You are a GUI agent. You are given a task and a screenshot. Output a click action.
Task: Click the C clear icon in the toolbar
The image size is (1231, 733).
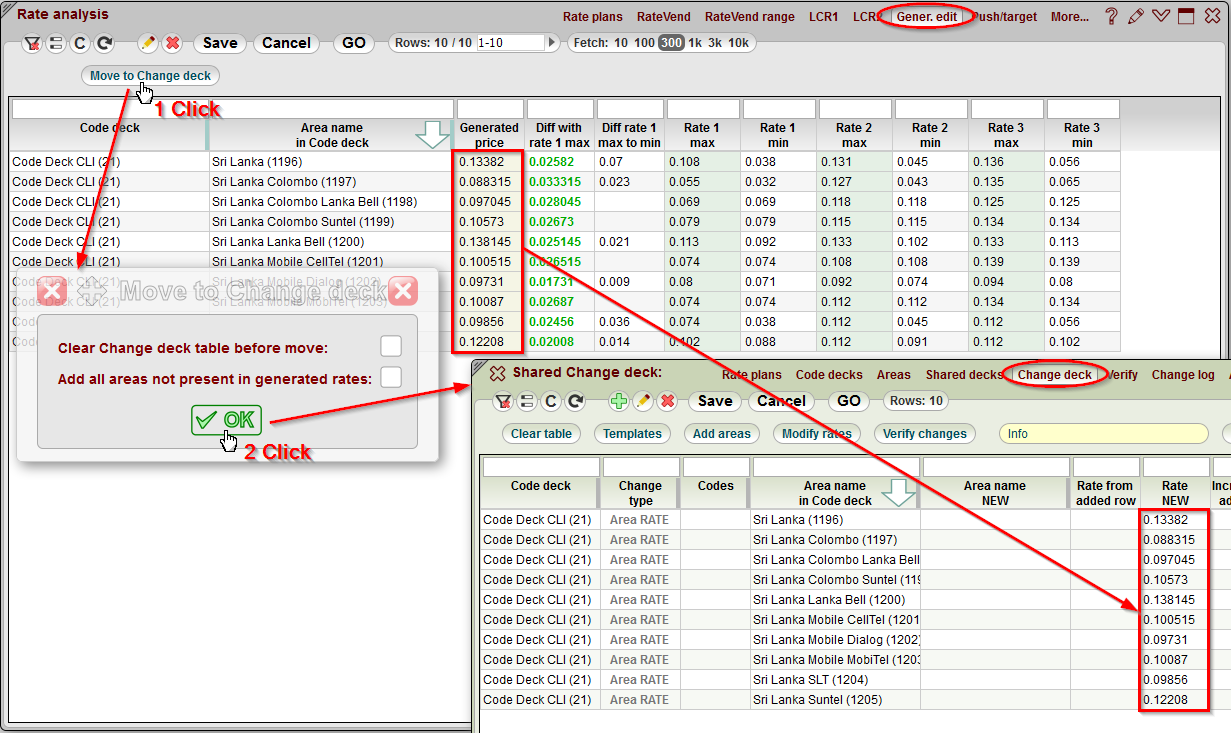coord(80,44)
